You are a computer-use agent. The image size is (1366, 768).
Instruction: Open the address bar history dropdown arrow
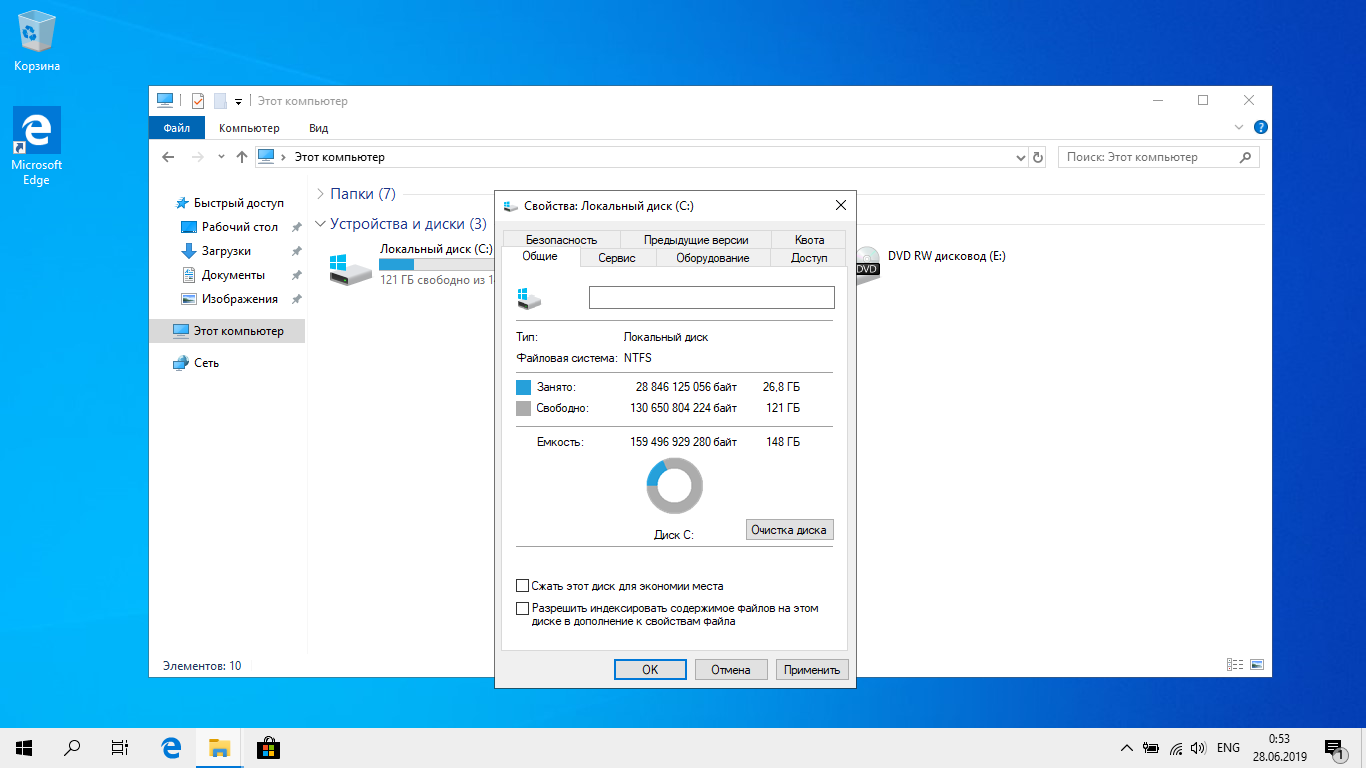(1020, 157)
